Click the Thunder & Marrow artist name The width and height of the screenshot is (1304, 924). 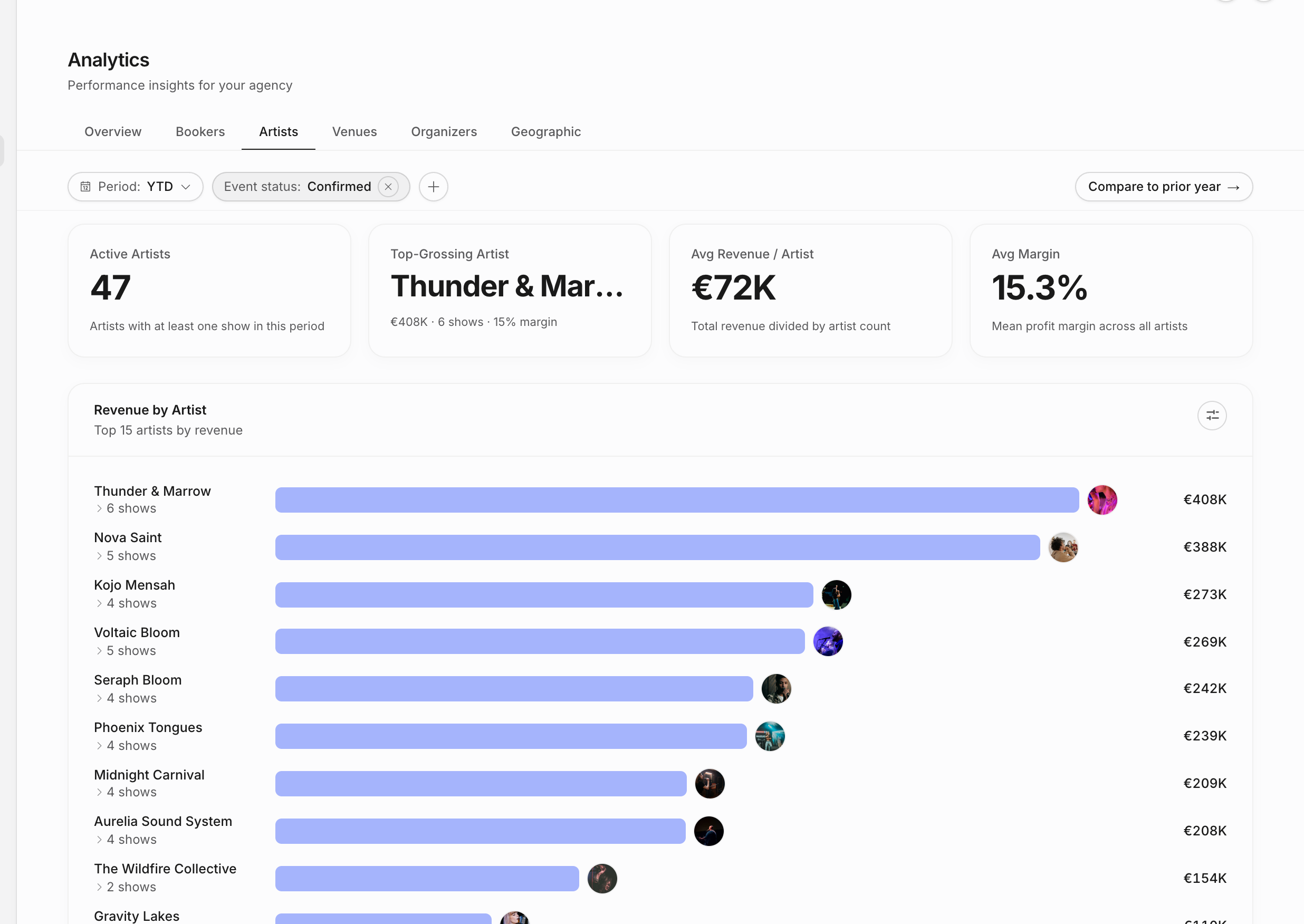[x=152, y=491]
